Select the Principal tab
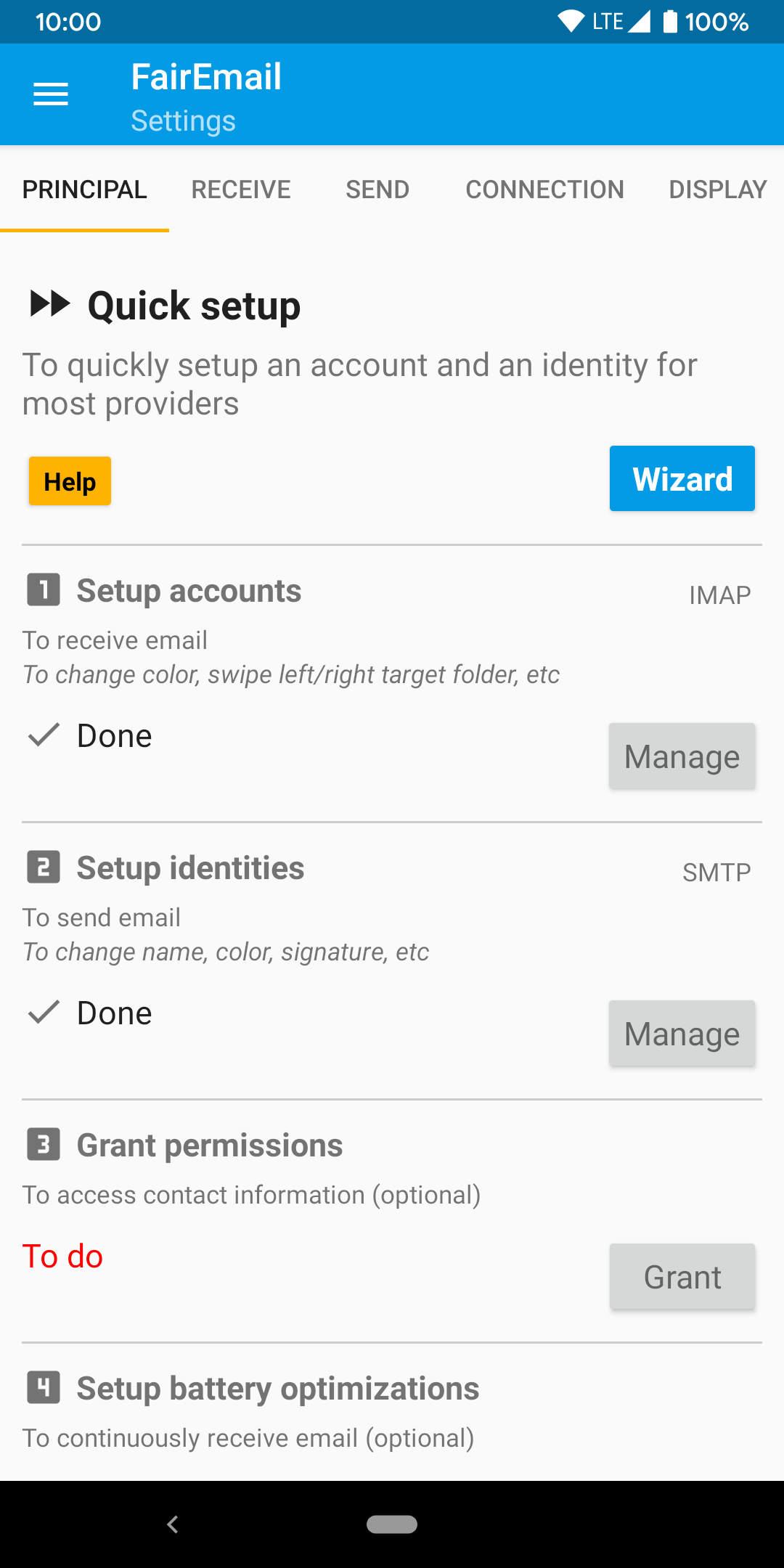The image size is (784, 1568). pos(85,189)
